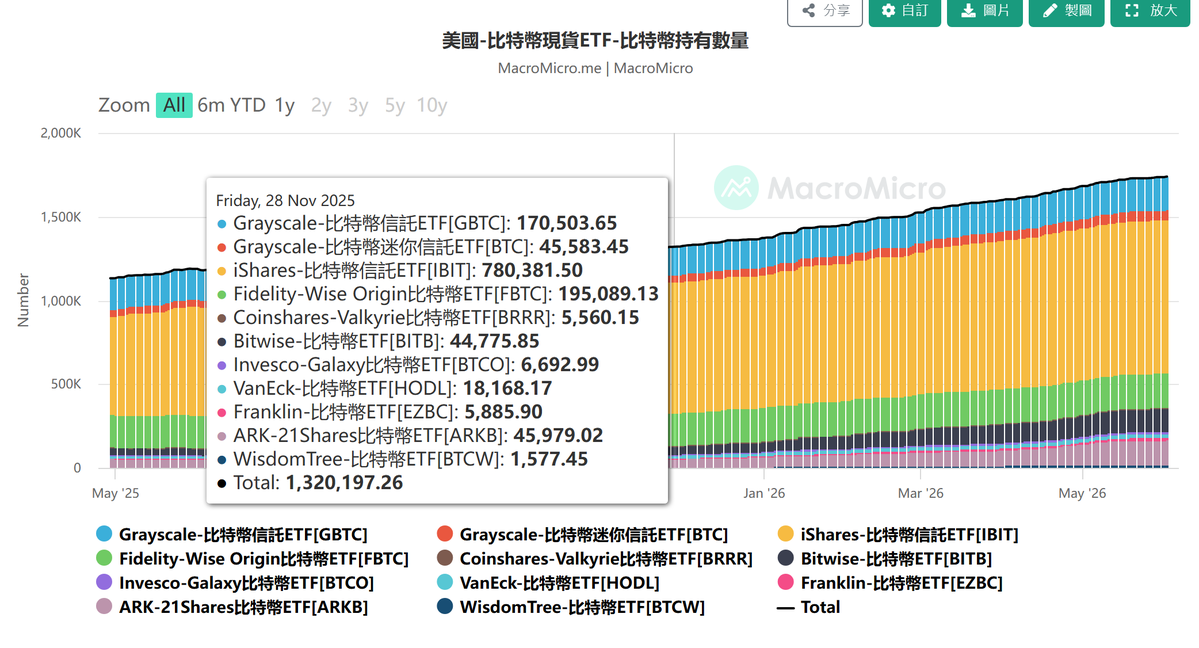1199x648 pixels.
Task: Select the 6m zoom range
Action: (211, 105)
